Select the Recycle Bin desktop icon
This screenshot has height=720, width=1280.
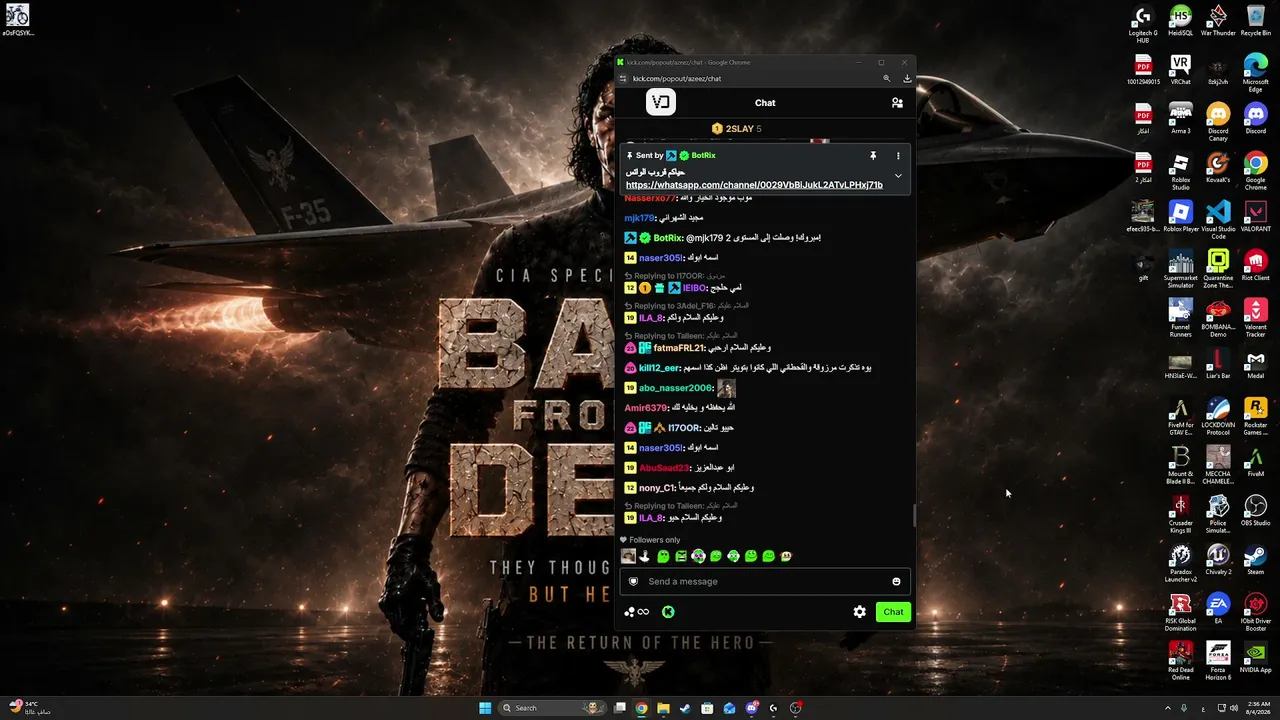pyautogui.click(x=1256, y=21)
